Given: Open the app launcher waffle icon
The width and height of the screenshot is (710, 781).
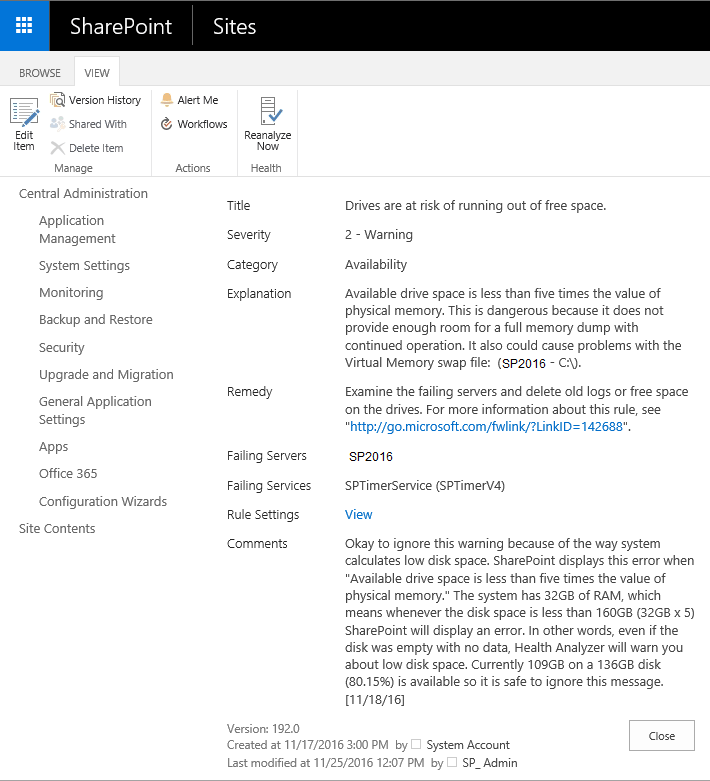Looking at the screenshot, I should coord(25,26).
